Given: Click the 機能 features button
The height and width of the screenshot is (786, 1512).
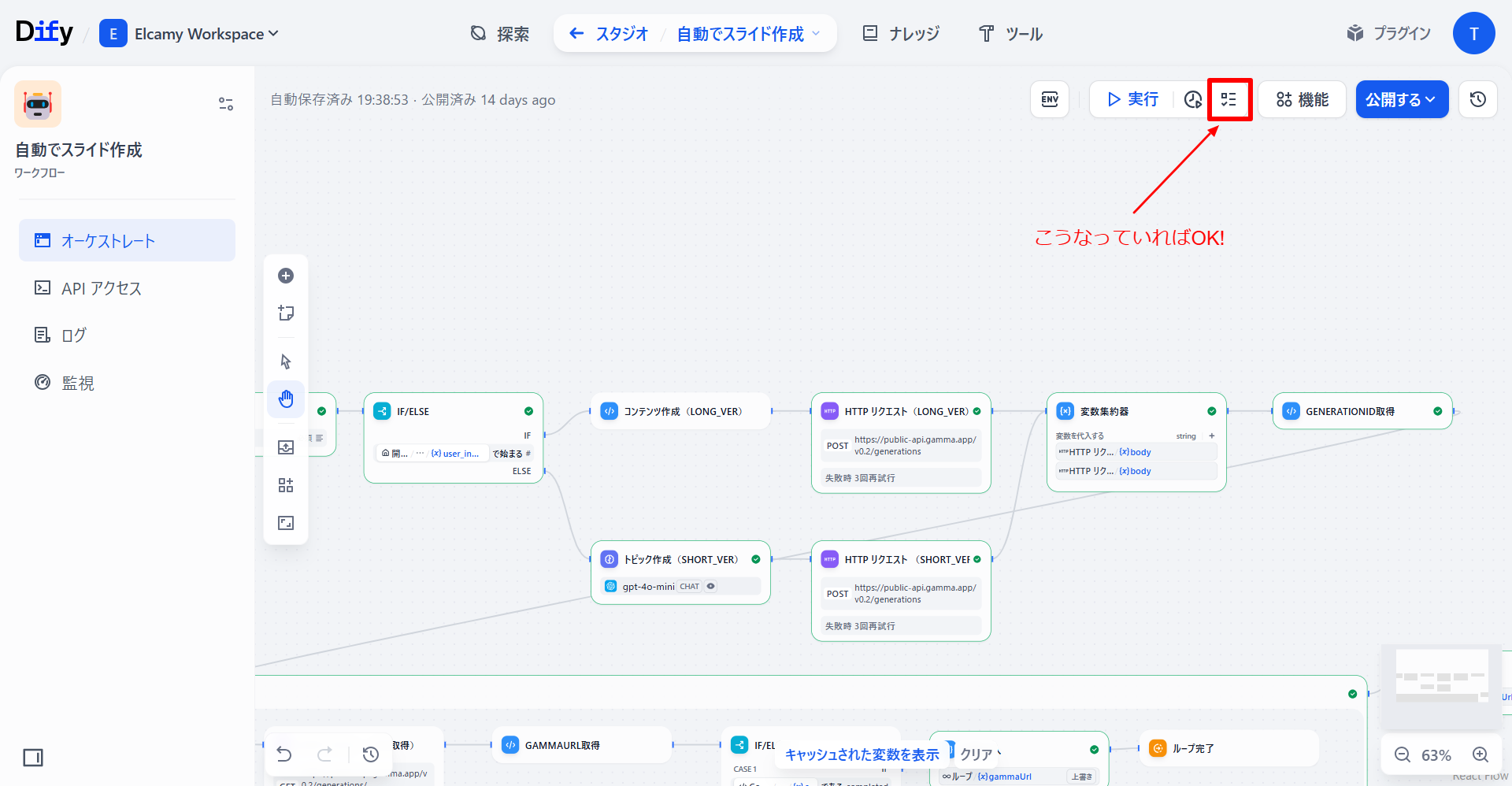Looking at the screenshot, I should click(x=1302, y=99).
